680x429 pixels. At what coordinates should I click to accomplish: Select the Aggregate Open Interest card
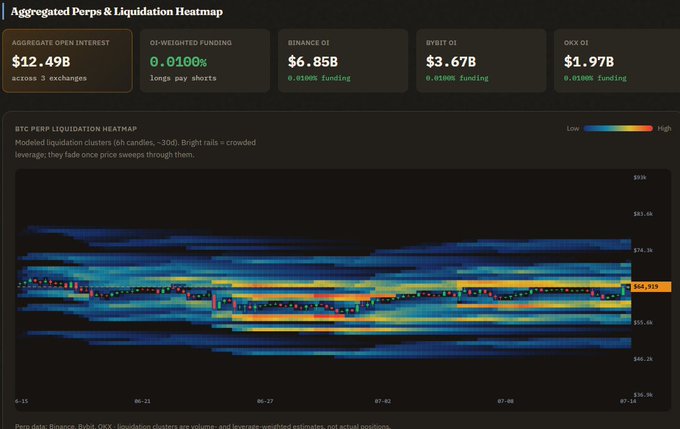pyautogui.click(x=67, y=61)
